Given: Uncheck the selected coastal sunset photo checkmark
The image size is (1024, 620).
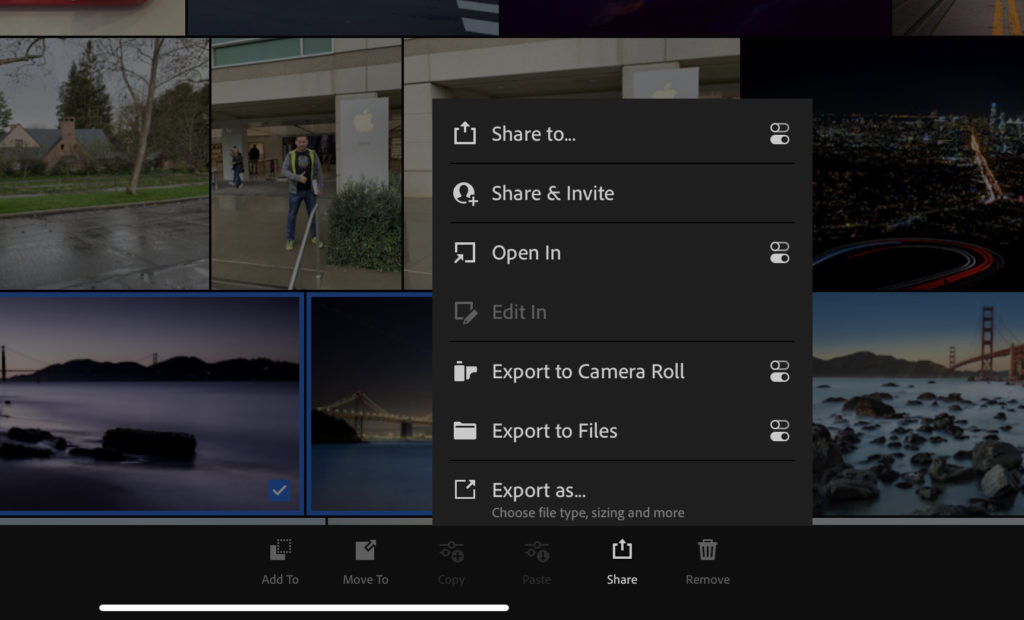Looking at the screenshot, I should [x=280, y=490].
